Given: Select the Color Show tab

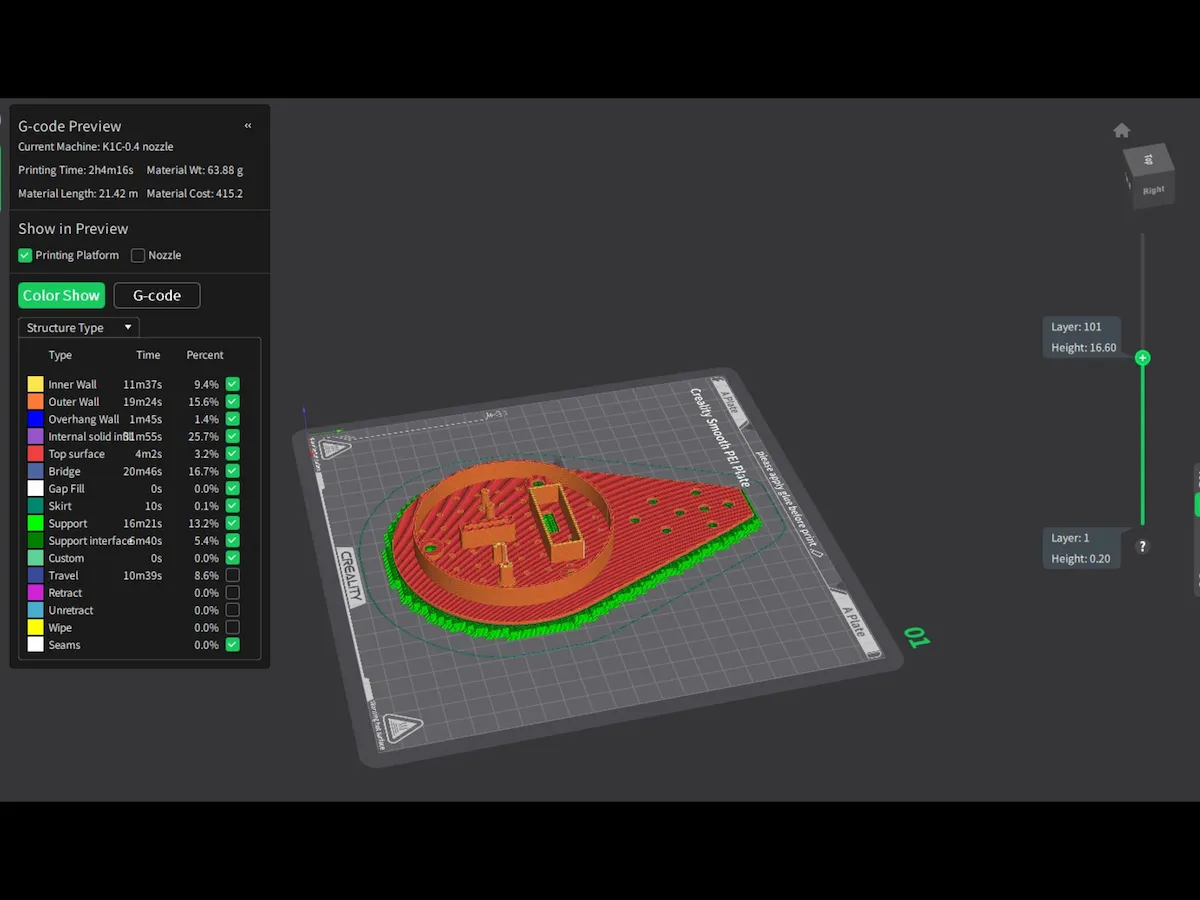Looking at the screenshot, I should (x=61, y=295).
